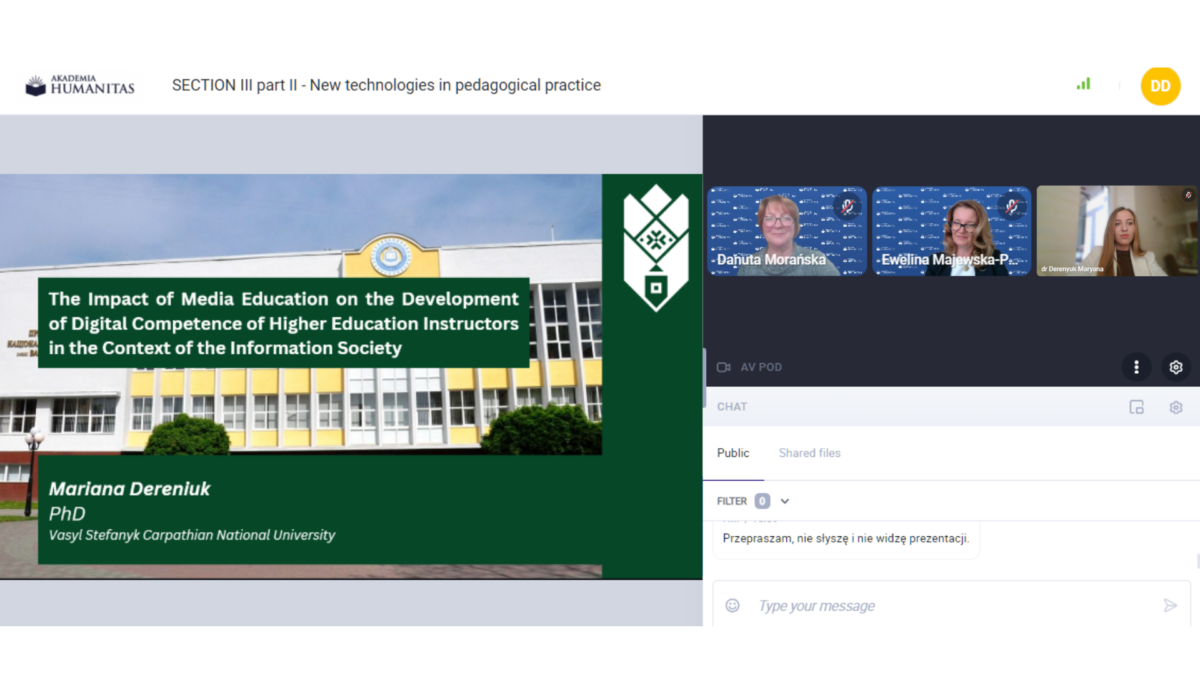1200x675 pixels.
Task: Open the AV pod three-dot options menu
Action: (x=1136, y=367)
